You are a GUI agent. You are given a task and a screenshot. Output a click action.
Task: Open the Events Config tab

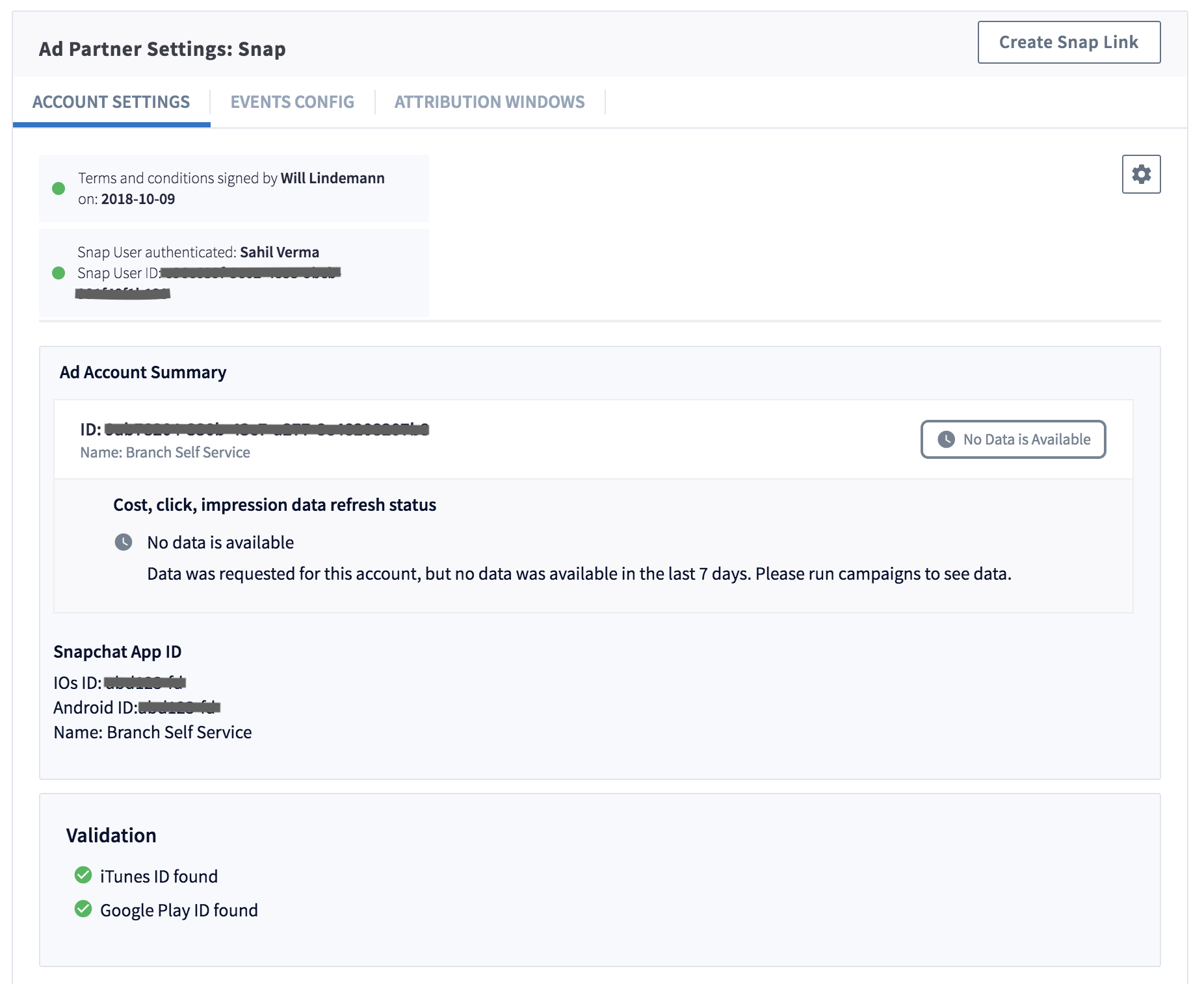click(x=292, y=102)
